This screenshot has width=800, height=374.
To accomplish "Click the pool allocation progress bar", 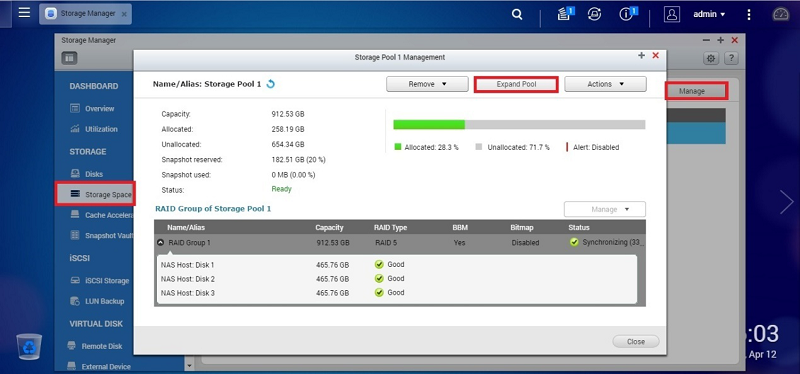I will (519, 124).
